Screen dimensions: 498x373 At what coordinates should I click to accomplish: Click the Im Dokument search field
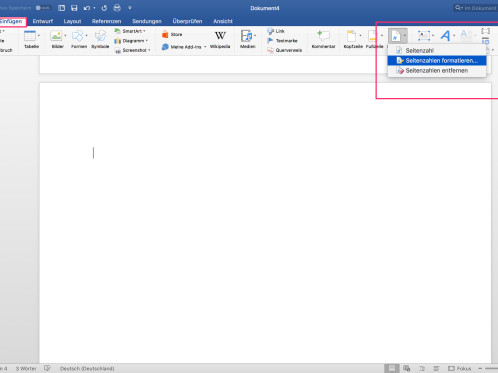[476, 8]
